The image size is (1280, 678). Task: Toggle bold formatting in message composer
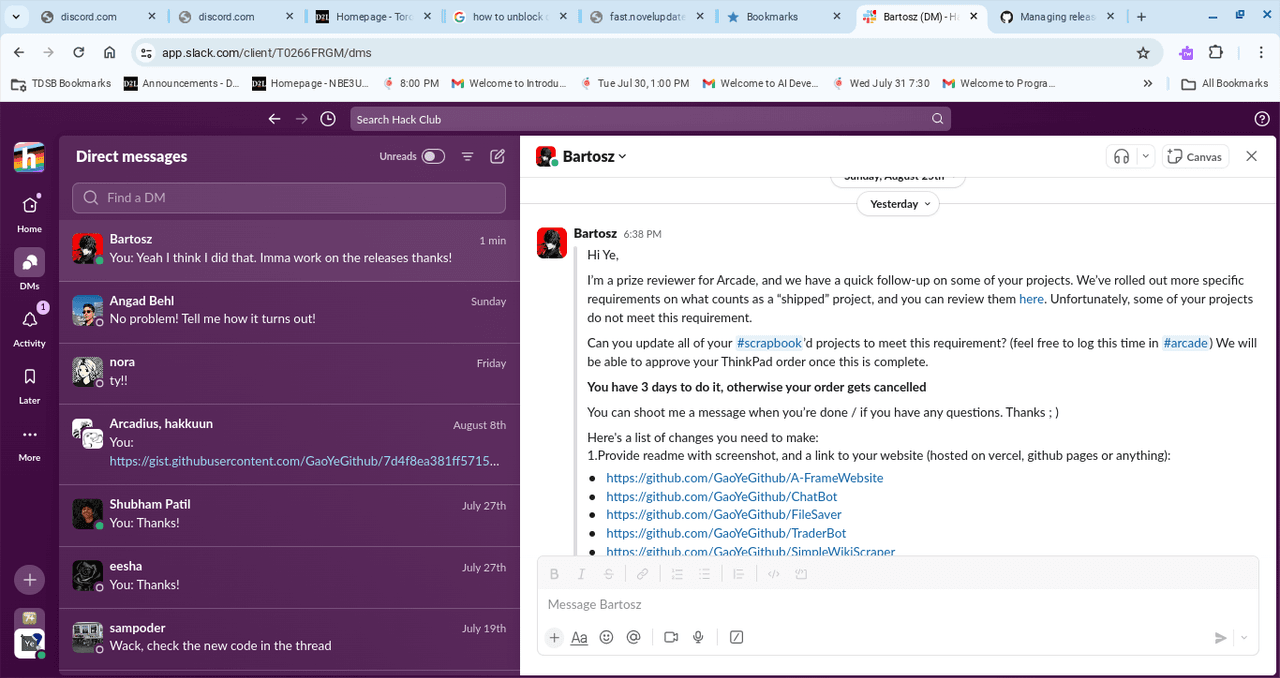(x=554, y=574)
